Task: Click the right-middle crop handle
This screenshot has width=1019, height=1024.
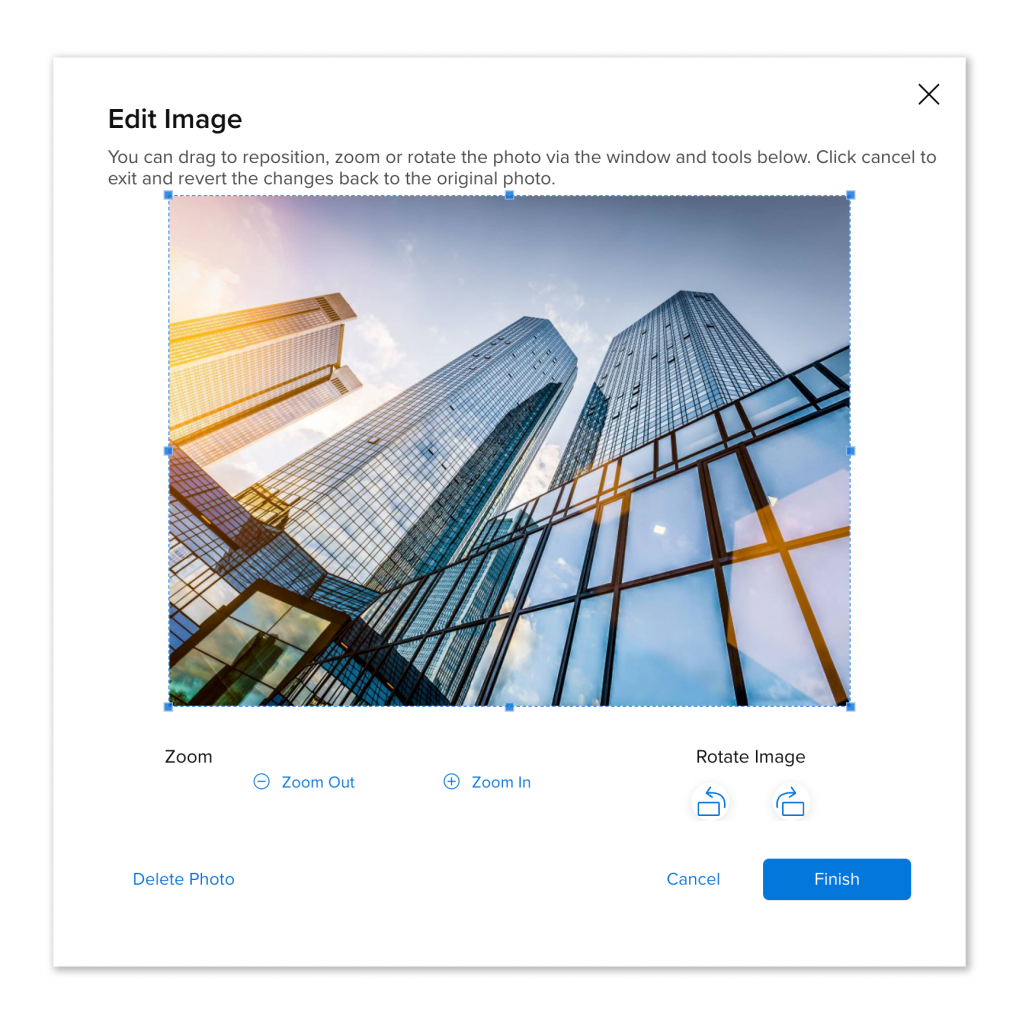Action: point(850,451)
